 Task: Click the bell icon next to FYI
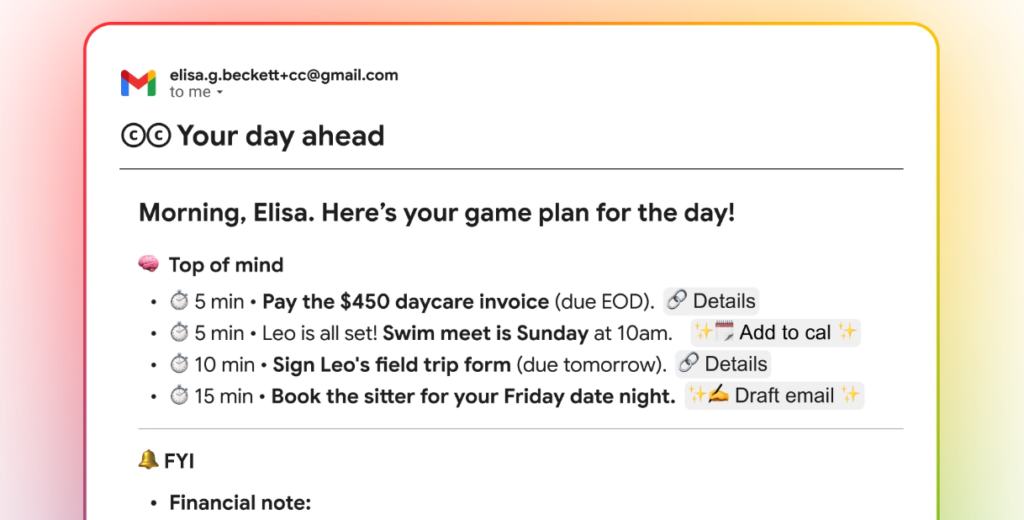[148, 460]
